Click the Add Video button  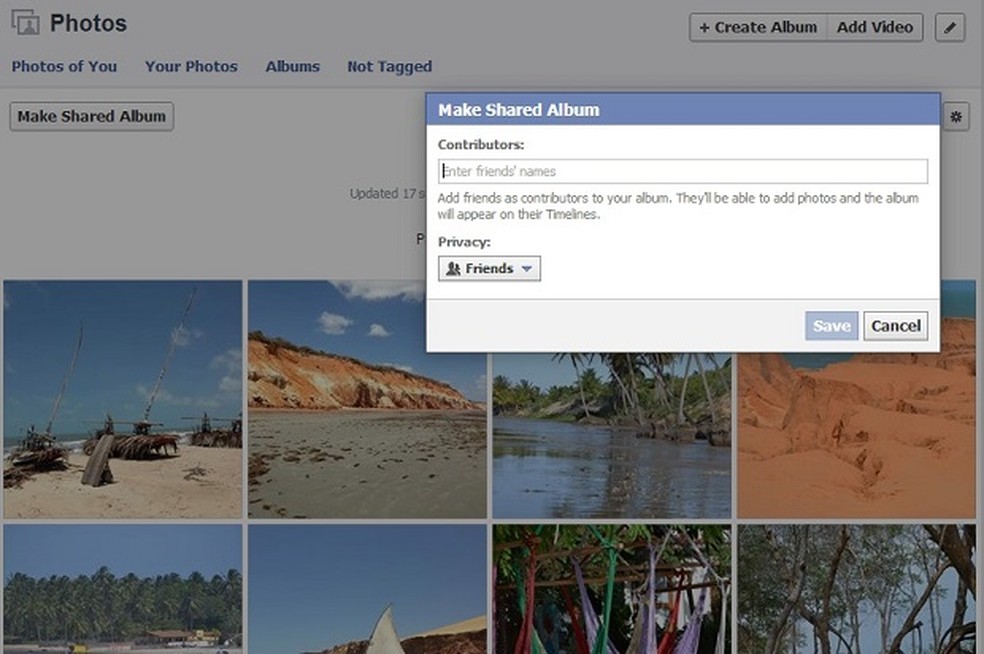875,28
